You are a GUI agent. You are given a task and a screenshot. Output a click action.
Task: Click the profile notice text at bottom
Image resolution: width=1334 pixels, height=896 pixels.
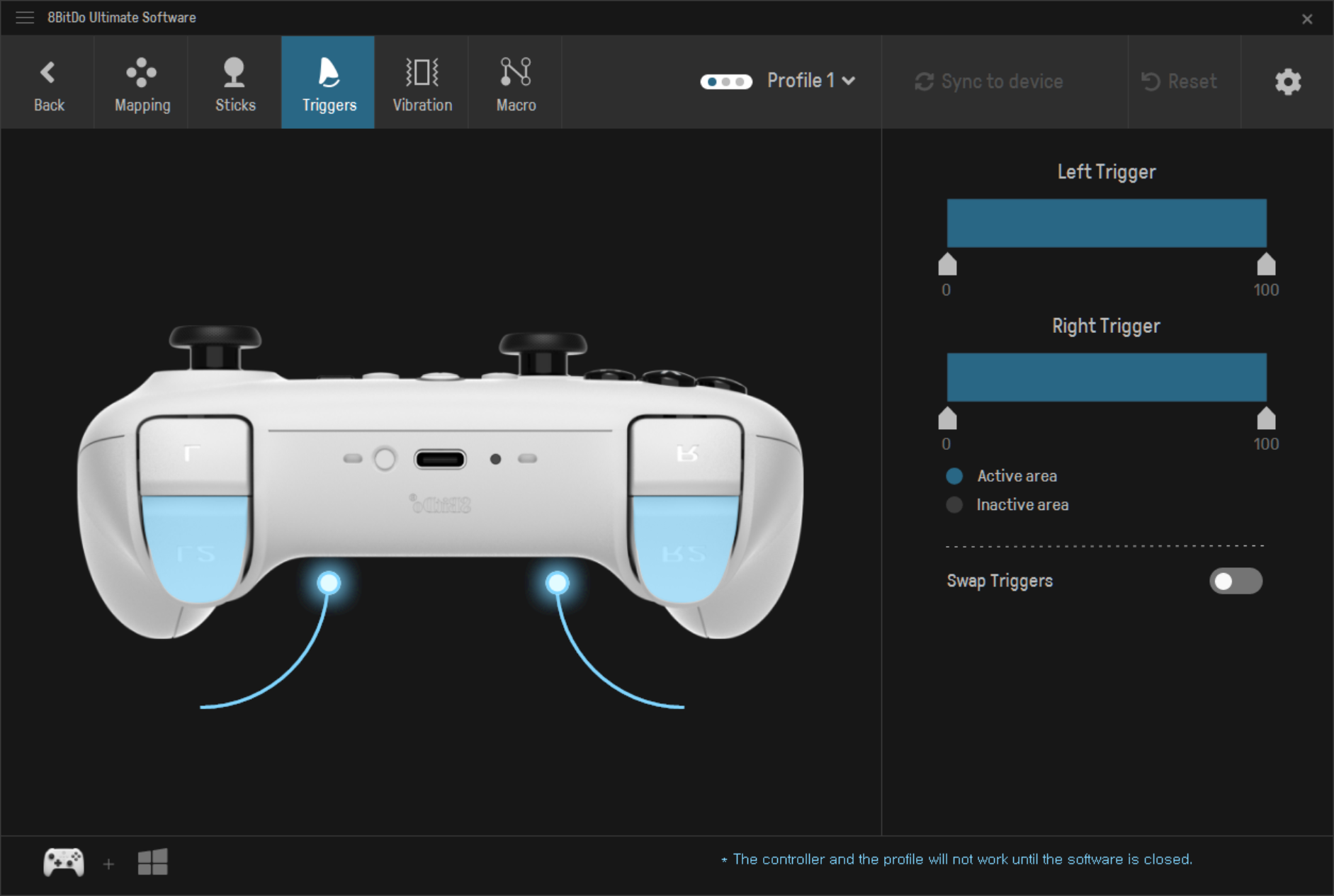pos(956,859)
